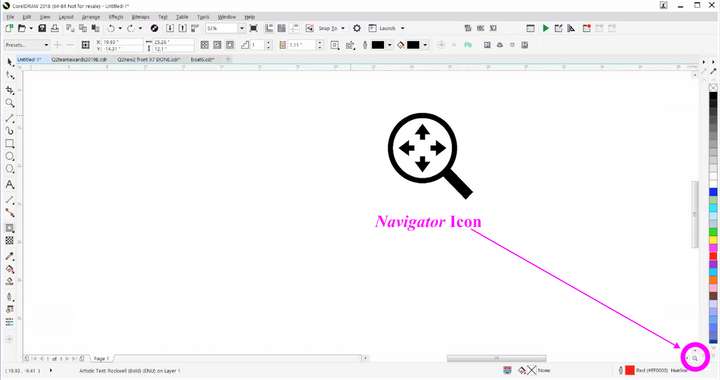This screenshot has height=380, width=720.
Task: Click the Redo arrow icon
Action: pos(131,28)
